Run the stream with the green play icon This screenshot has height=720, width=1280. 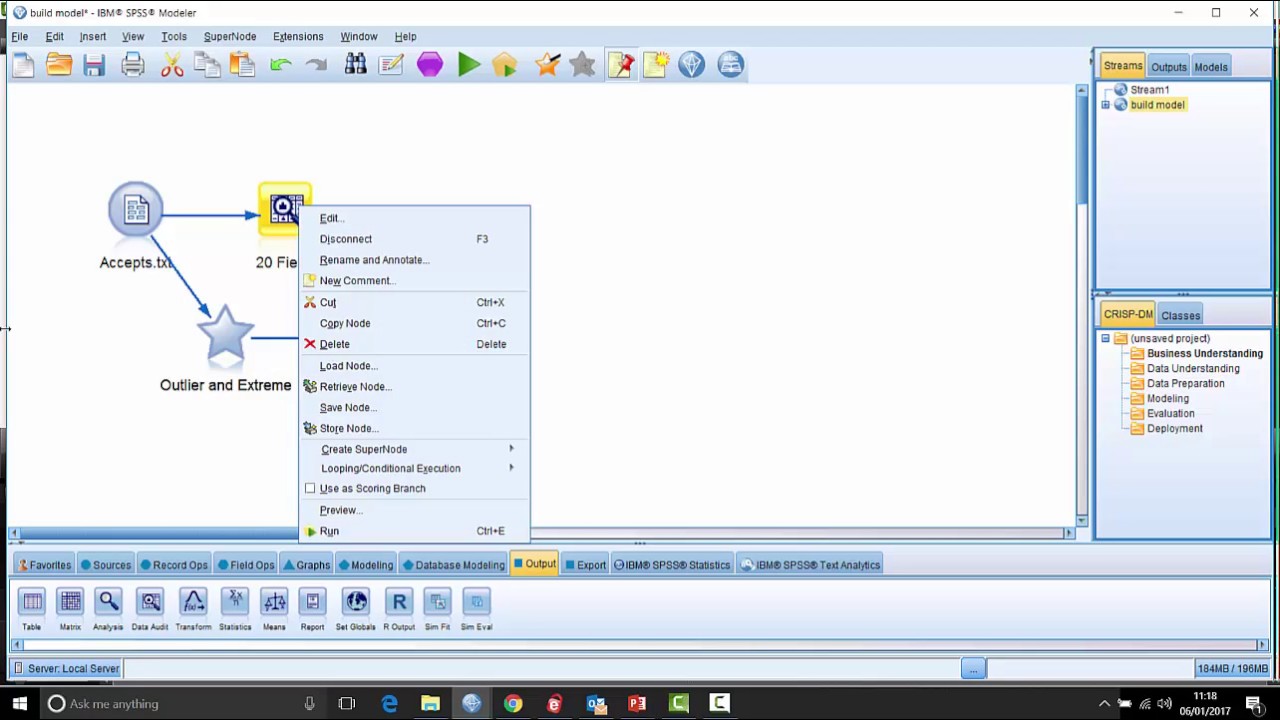[468, 65]
